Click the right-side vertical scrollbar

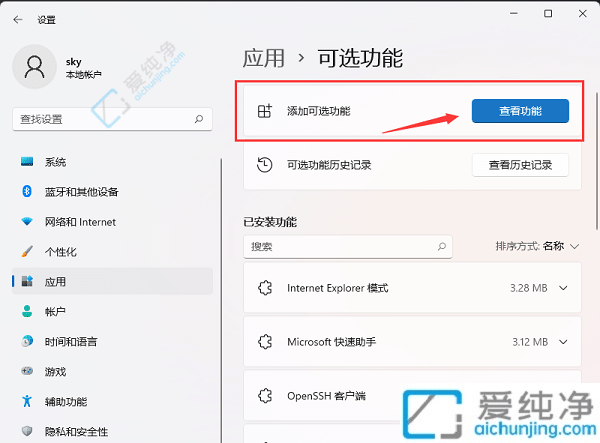click(597, 161)
